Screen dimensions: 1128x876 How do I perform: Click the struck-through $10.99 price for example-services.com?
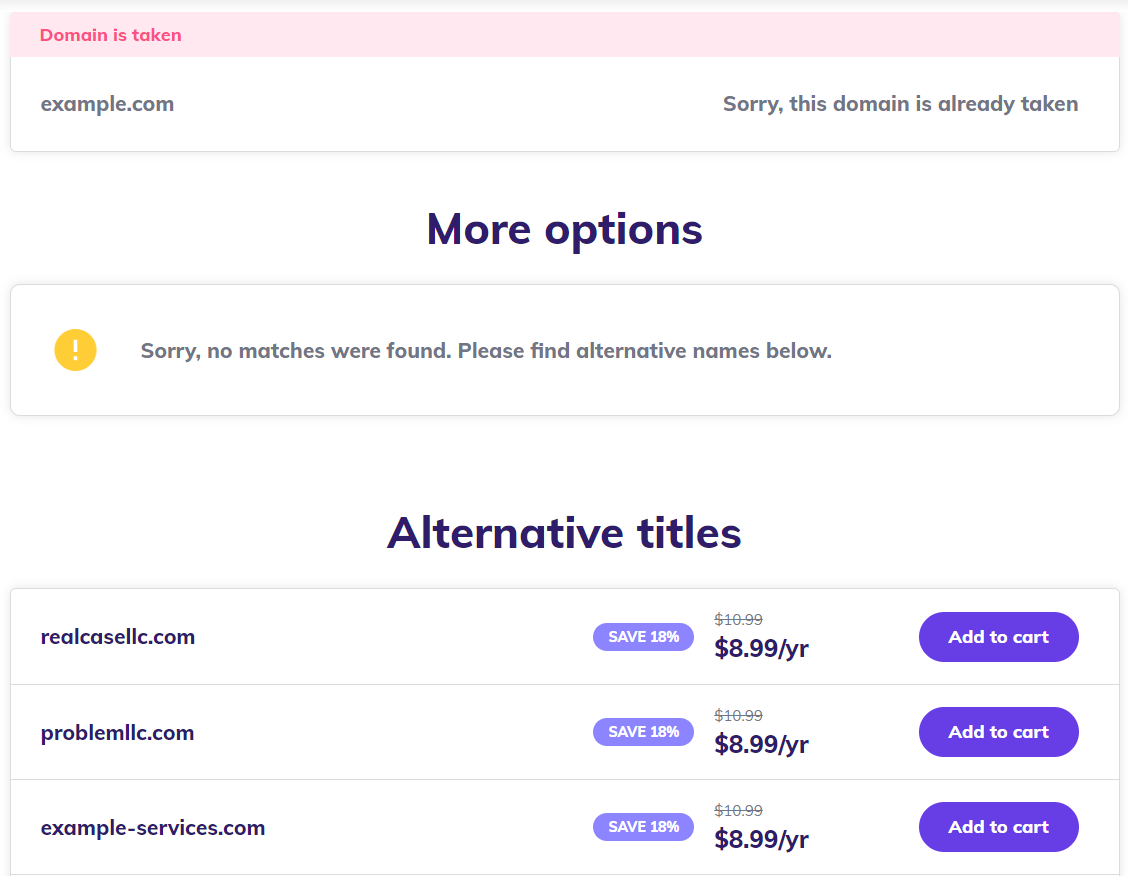[738, 811]
